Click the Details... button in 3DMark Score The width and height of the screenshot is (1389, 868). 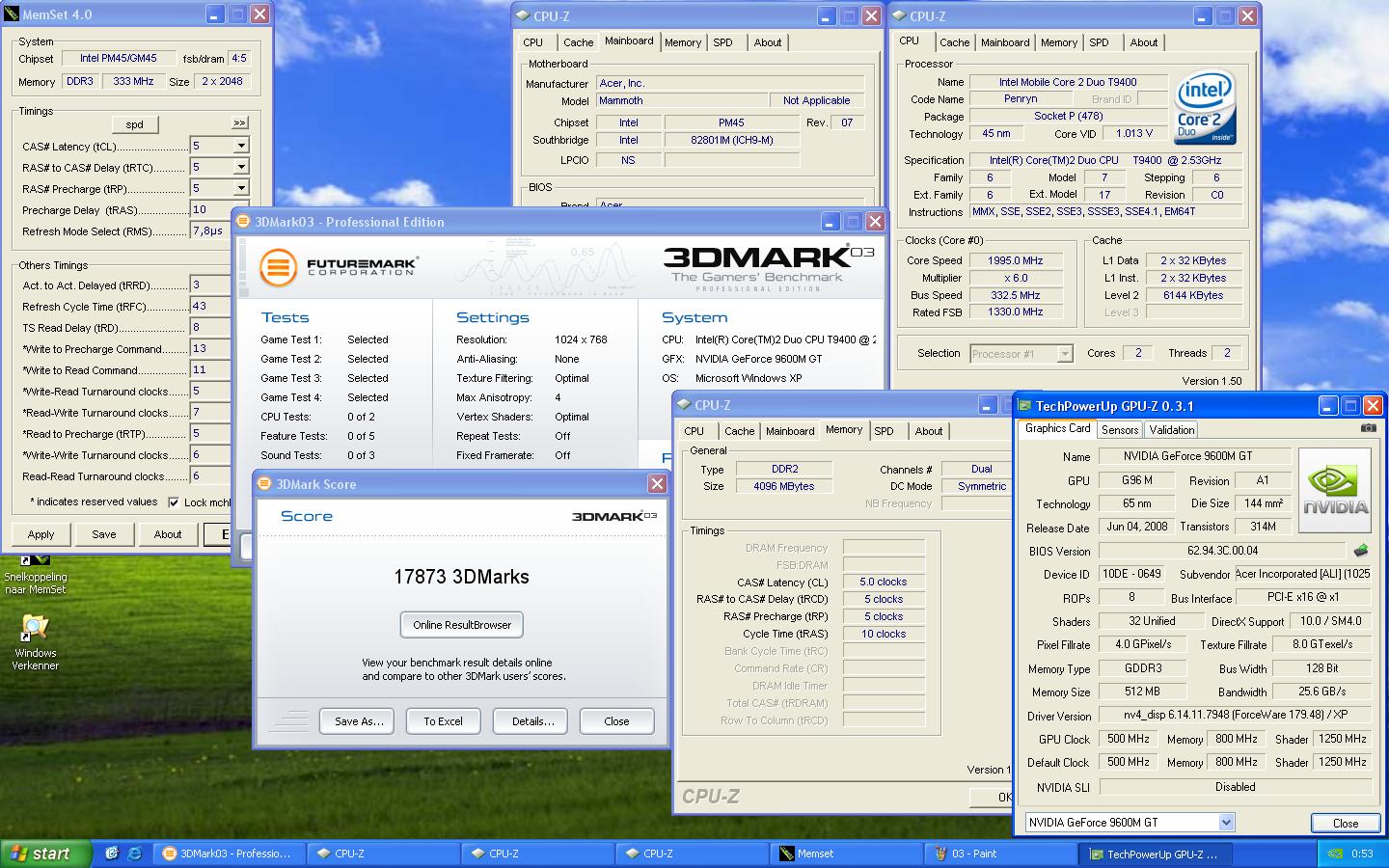[532, 721]
